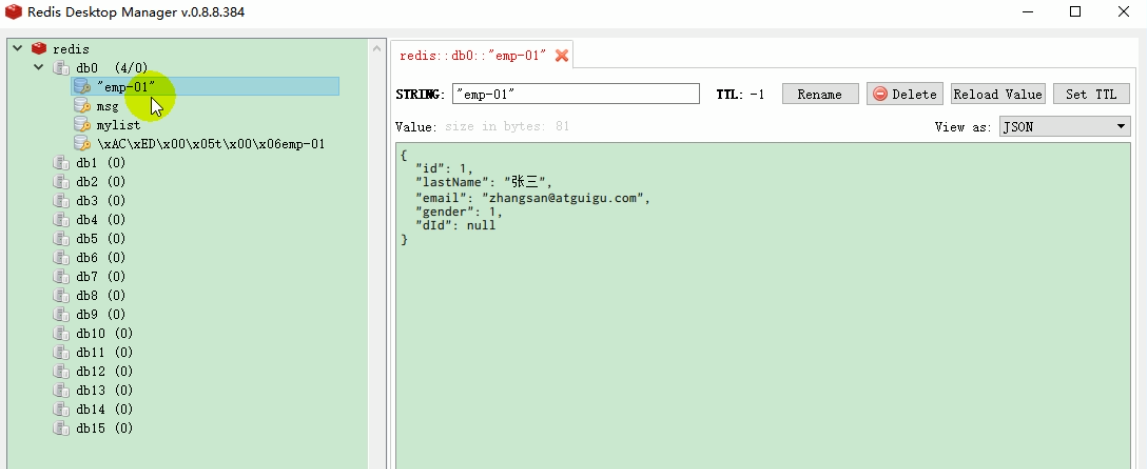Click the db0 database icon
Image resolution: width=1147 pixels, height=469 pixels.
61,68
